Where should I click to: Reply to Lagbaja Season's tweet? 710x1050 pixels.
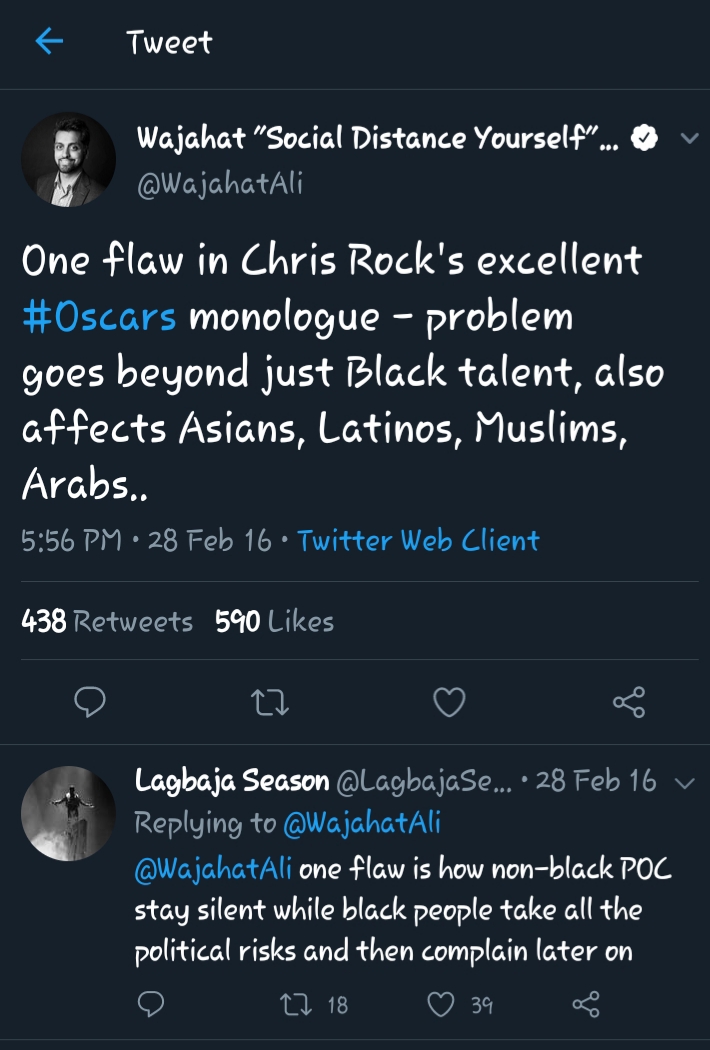[150, 1003]
